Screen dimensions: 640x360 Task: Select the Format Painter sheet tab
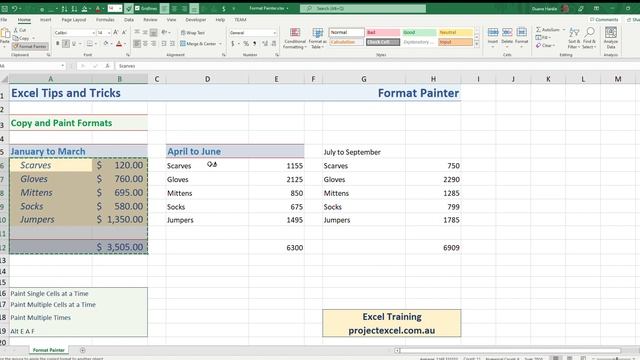coord(49,350)
